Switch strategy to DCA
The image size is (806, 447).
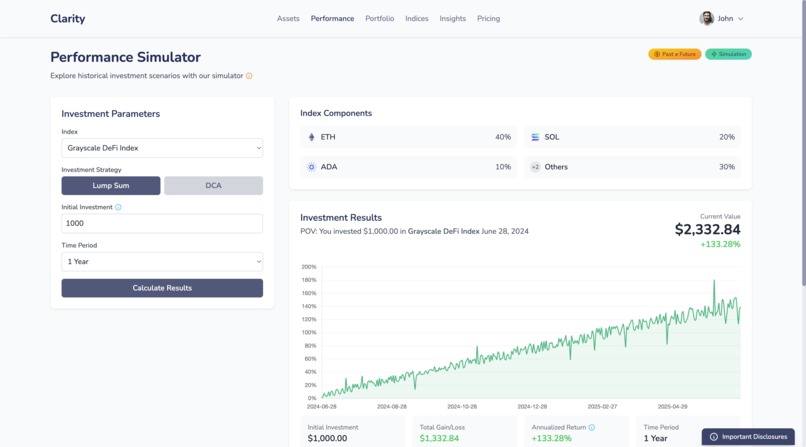coord(213,185)
